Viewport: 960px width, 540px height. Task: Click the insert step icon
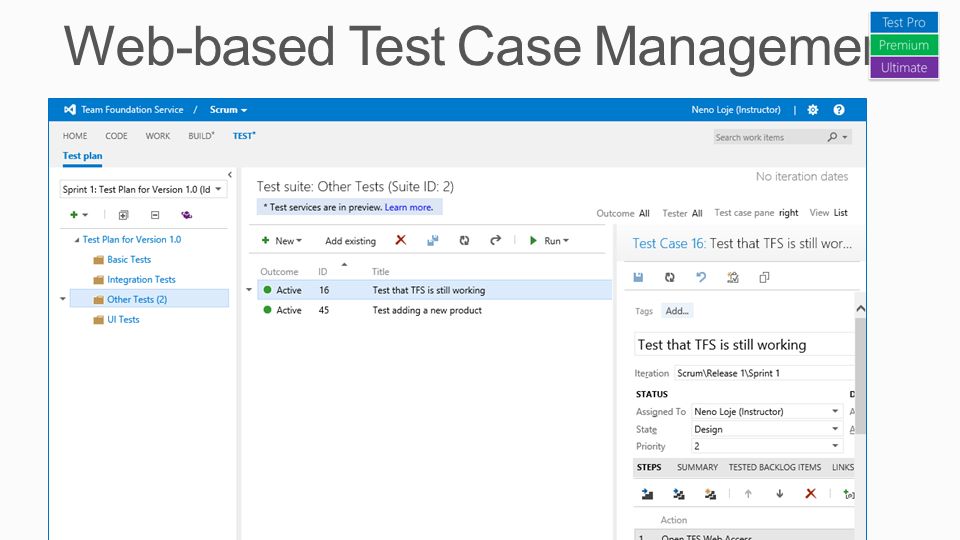click(647, 493)
